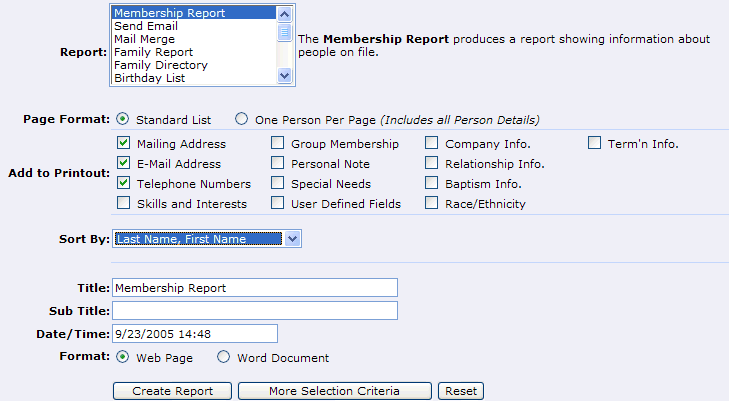729x401 pixels.
Task: Select Word Document as the output format
Action: tap(223, 357)
